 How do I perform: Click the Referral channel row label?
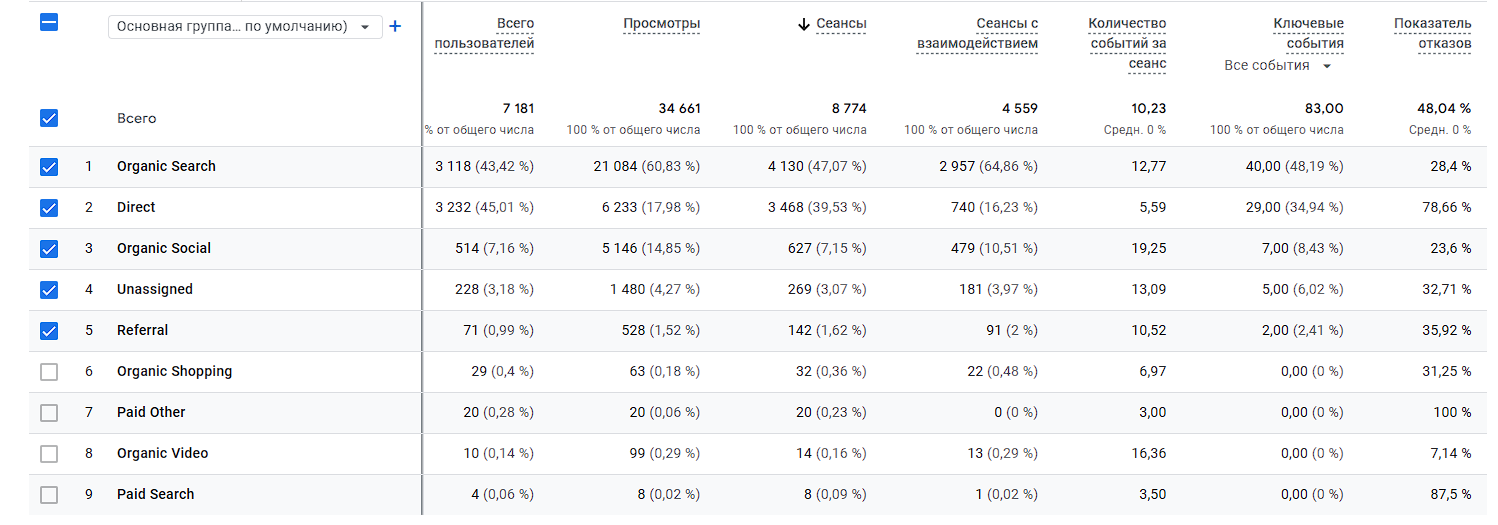coord(142,331)
